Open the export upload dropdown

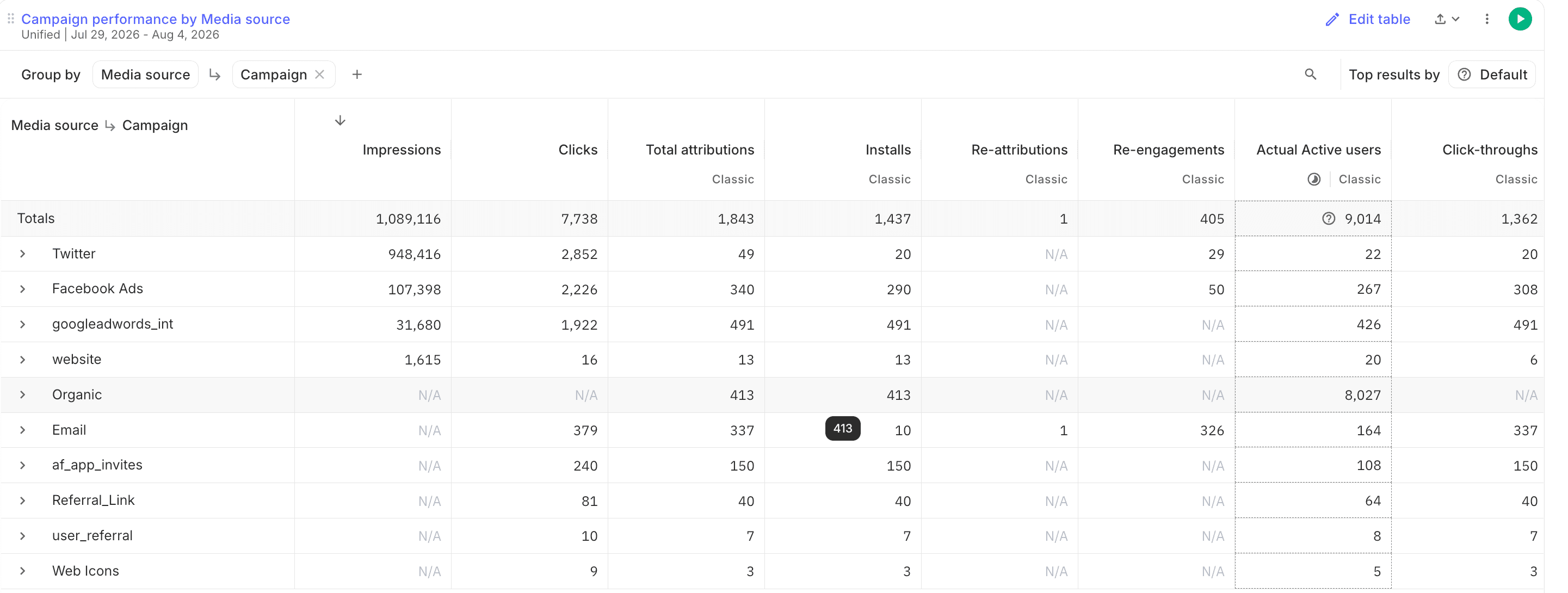click(1447, 20)
